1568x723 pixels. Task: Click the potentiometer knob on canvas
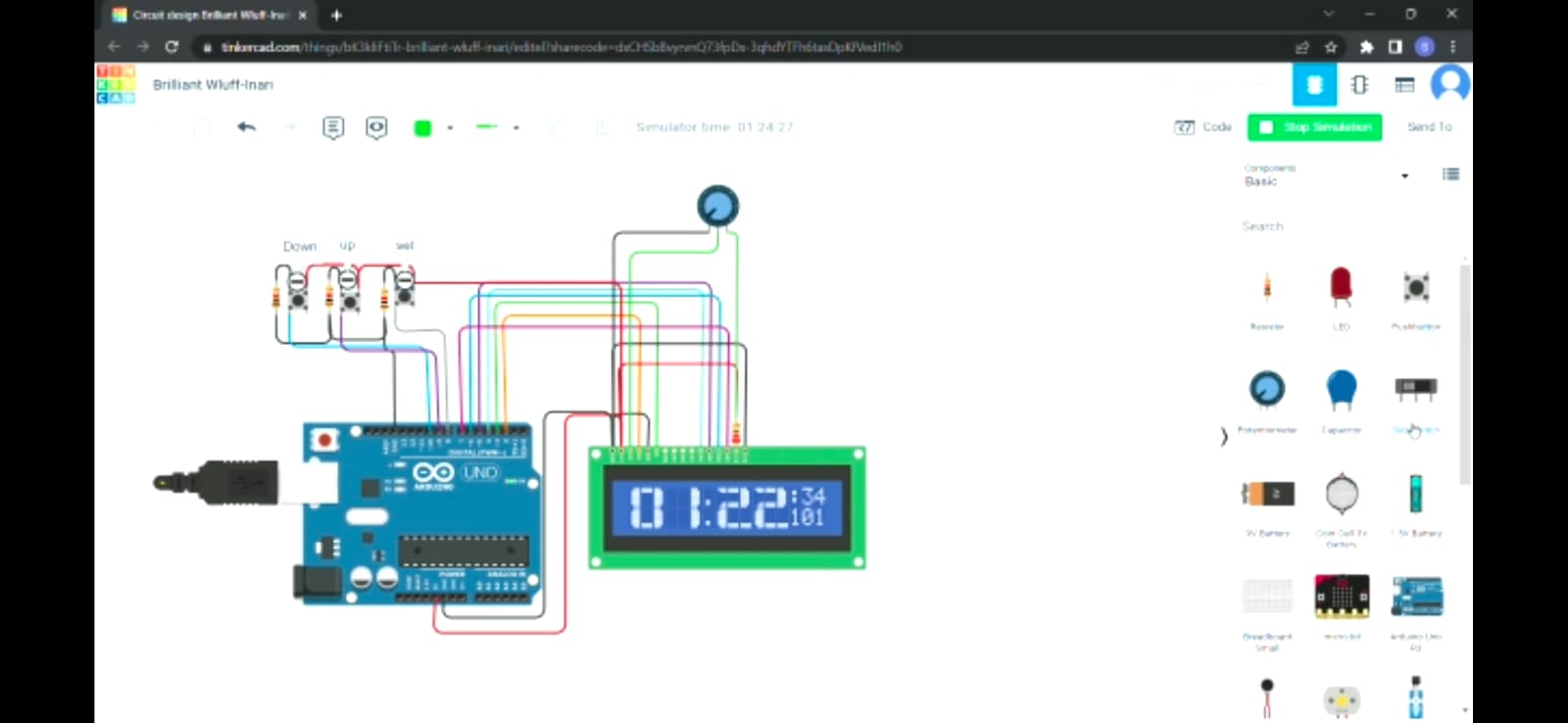click(718, 206)
